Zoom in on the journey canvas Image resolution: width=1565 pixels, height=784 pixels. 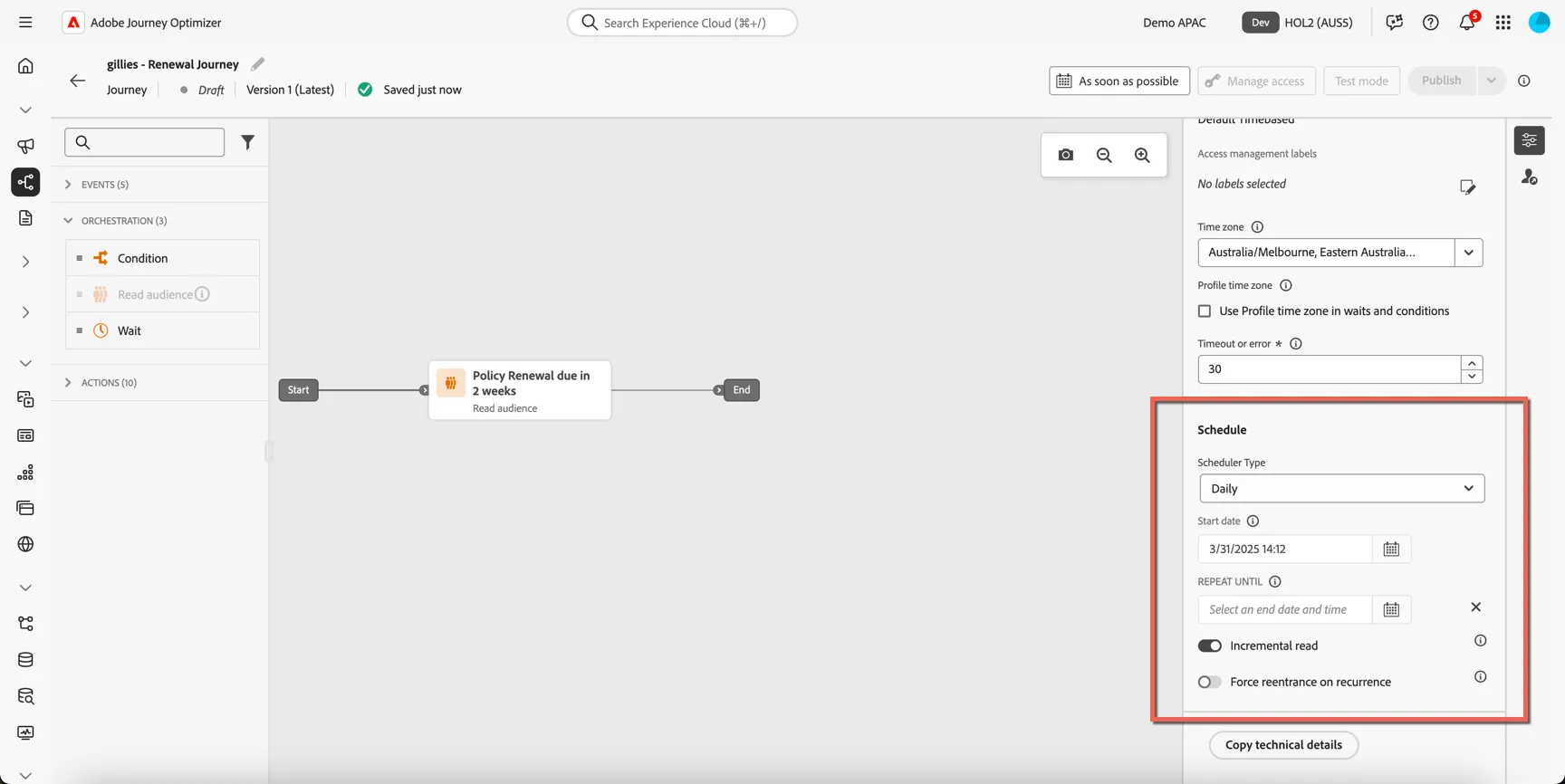1142,155
